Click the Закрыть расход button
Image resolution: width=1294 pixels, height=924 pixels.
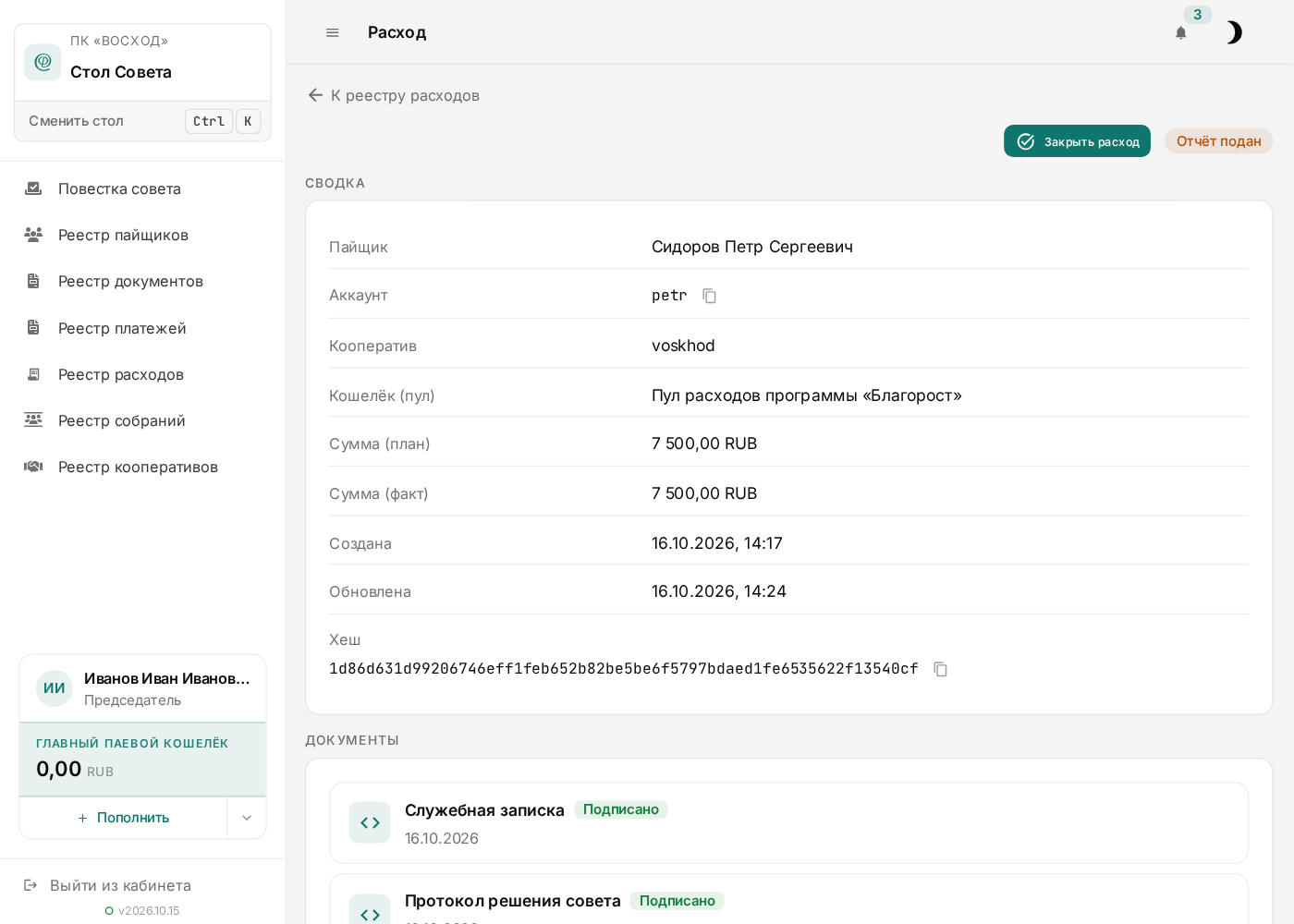click(x=1078, y=141)
